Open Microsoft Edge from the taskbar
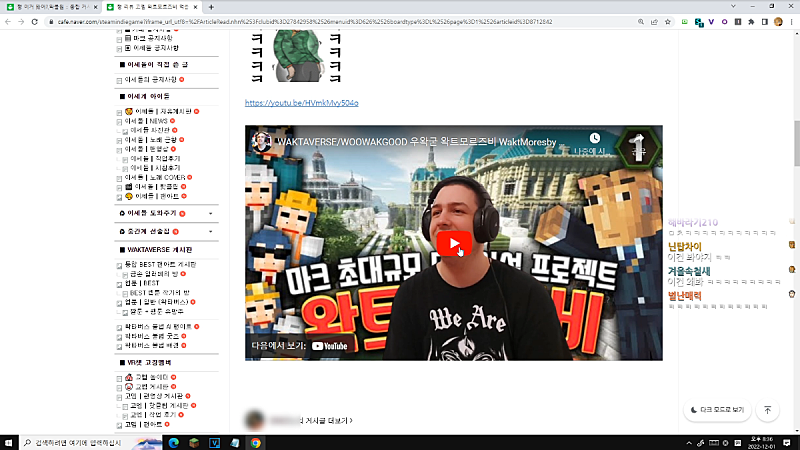The width and height of the screenshot is (800, 450). 173,442
